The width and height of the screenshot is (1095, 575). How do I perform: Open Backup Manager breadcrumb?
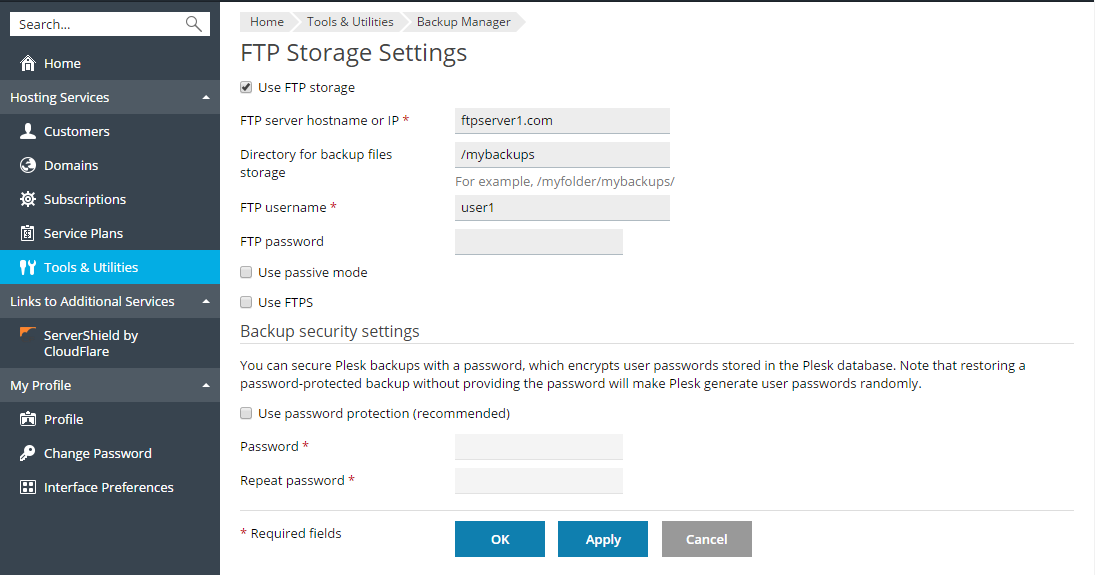[x=463, y=22]
